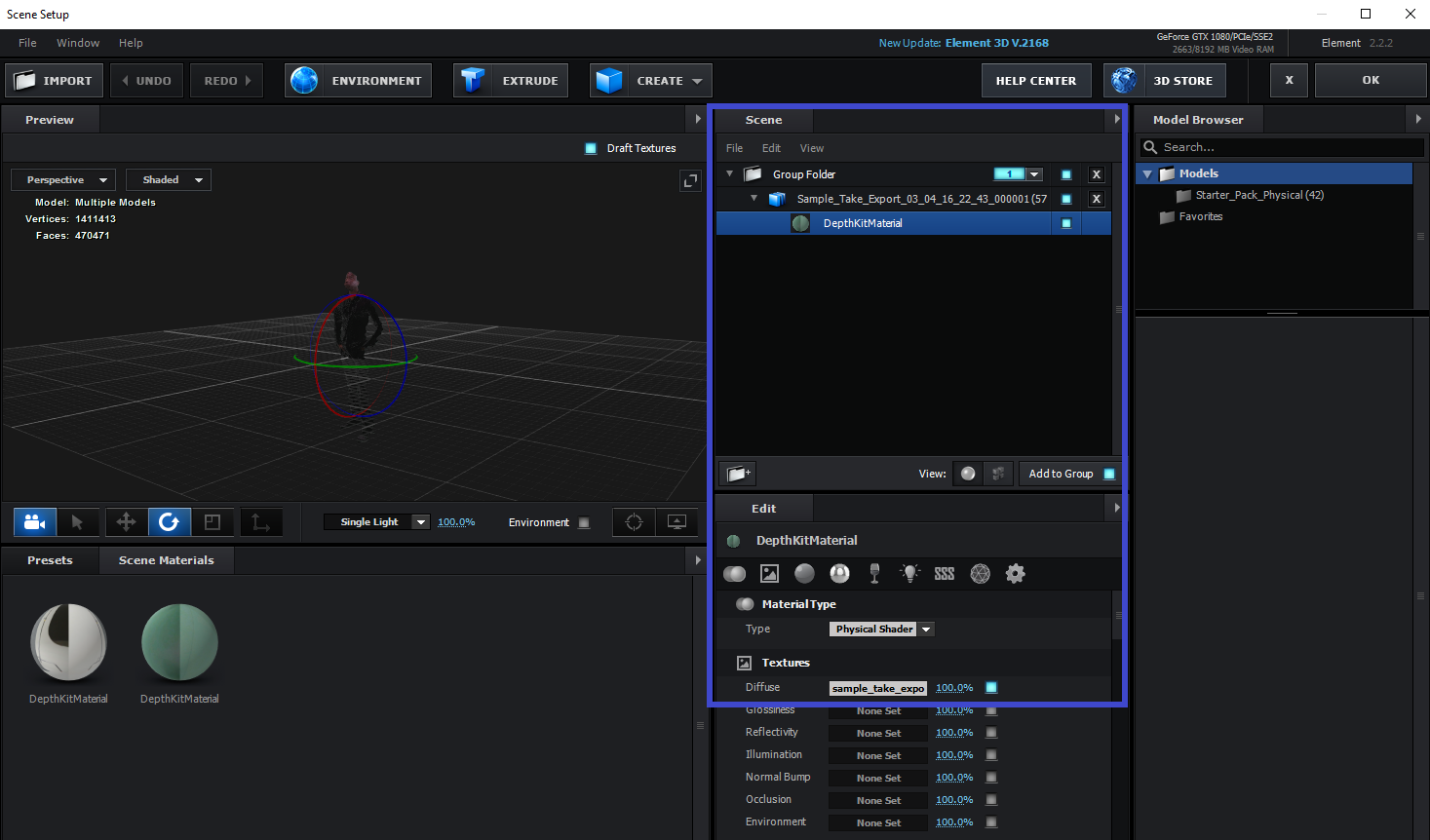Open the Perspective view dropdown
Screen dimensions: 1430x840
(x=63, y=180)
